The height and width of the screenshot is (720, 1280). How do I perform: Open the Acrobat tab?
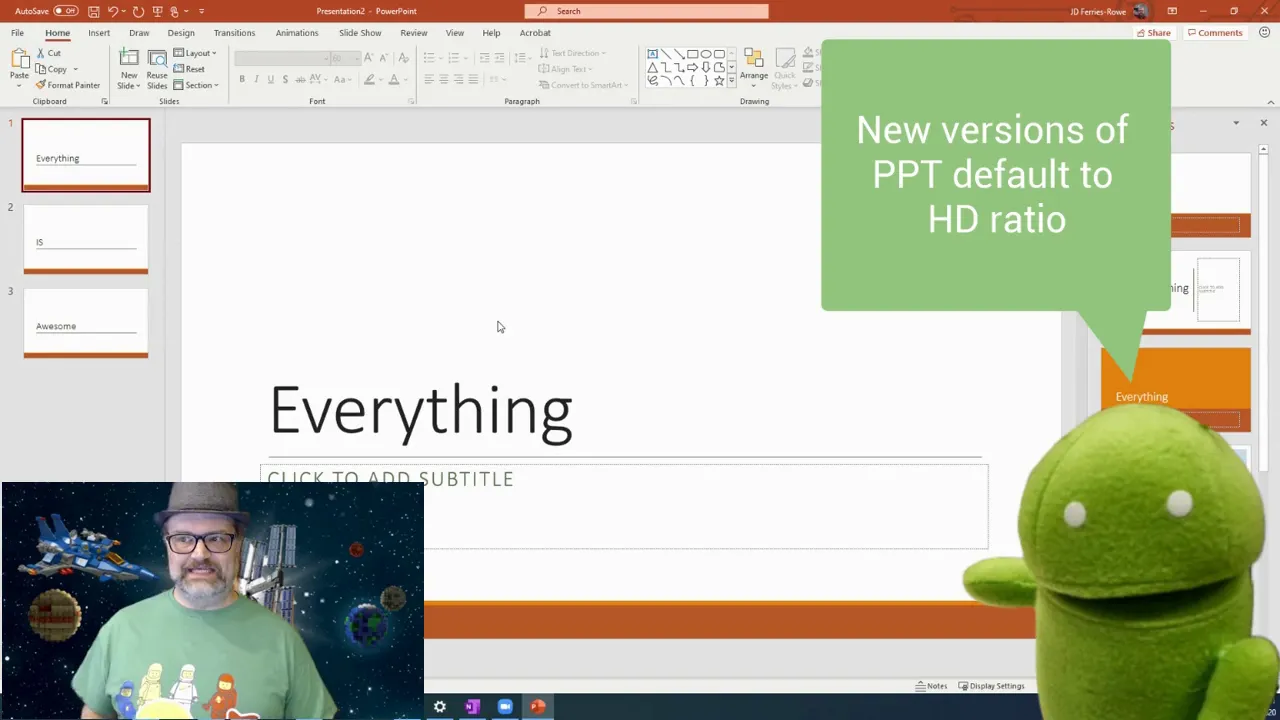click(x=535, y=33)
